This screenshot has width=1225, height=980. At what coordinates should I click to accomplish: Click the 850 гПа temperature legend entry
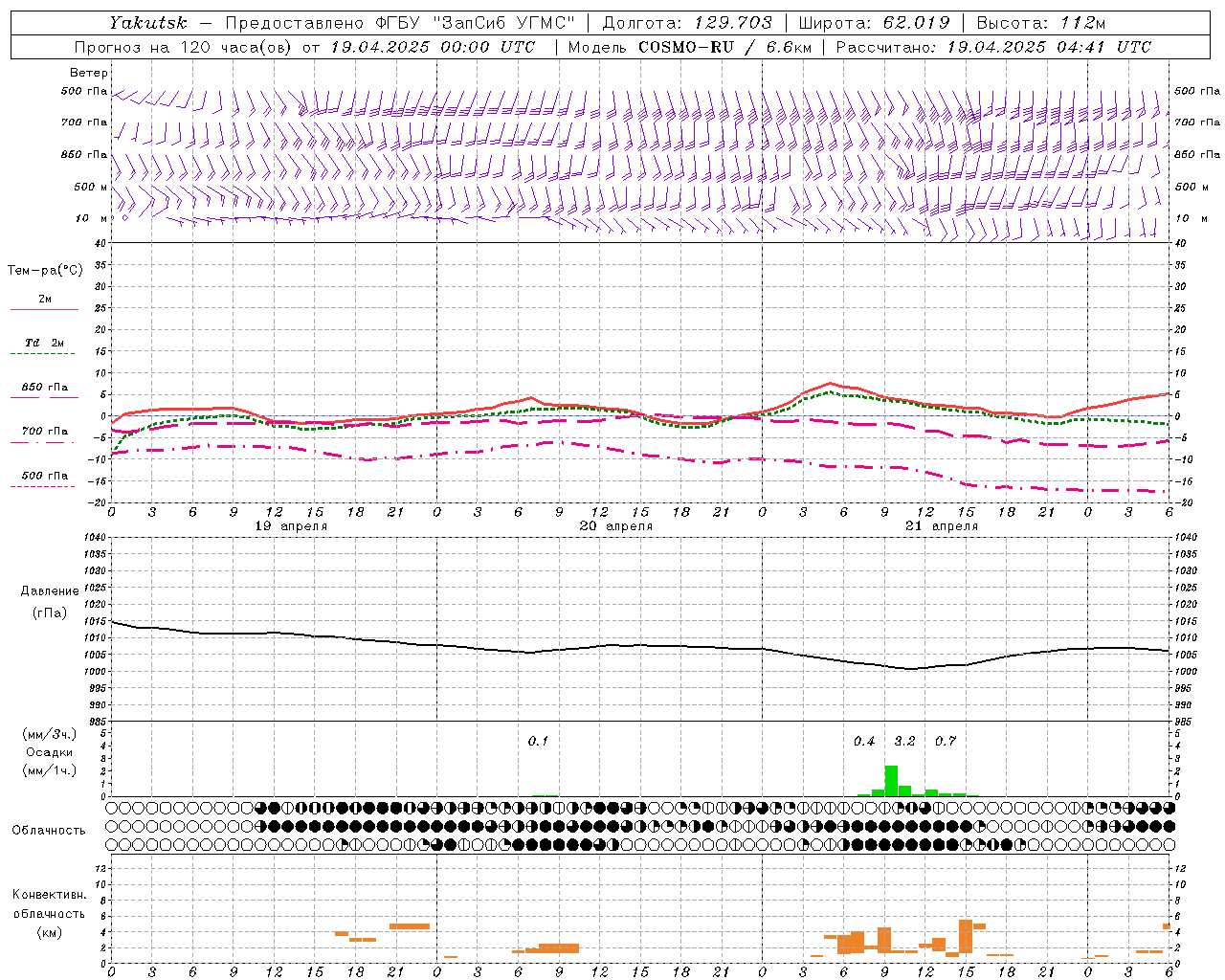(x=45, y=388)
